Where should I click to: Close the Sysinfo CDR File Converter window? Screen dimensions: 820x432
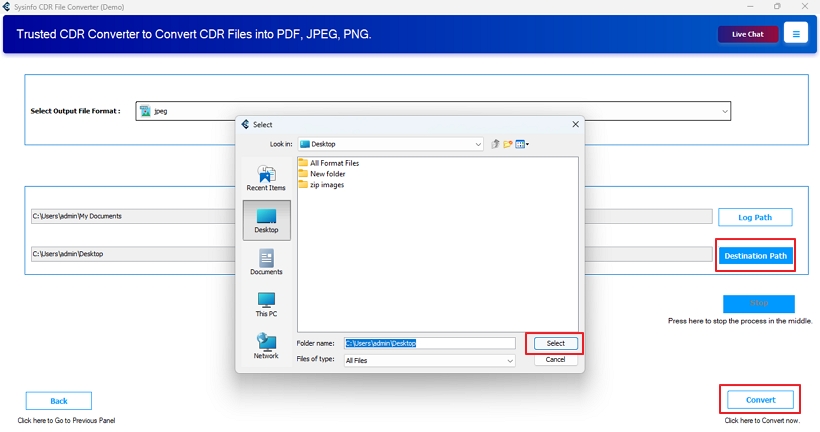click(805, 6)
